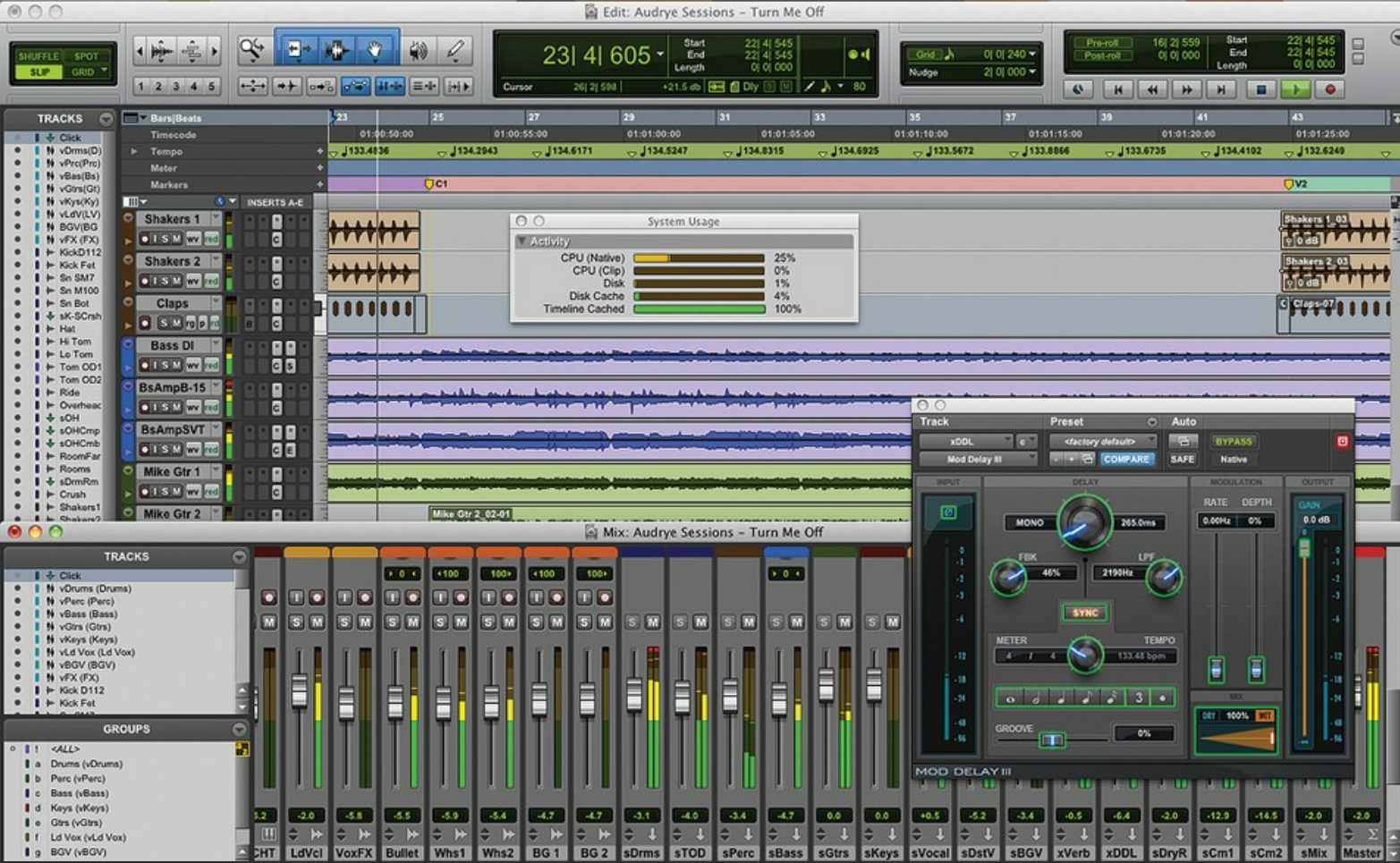Adjust the GROOVE slider handle in Mod Delay
The image size is (1400, 863).
pyautogui.click(x=1052, y=740)
